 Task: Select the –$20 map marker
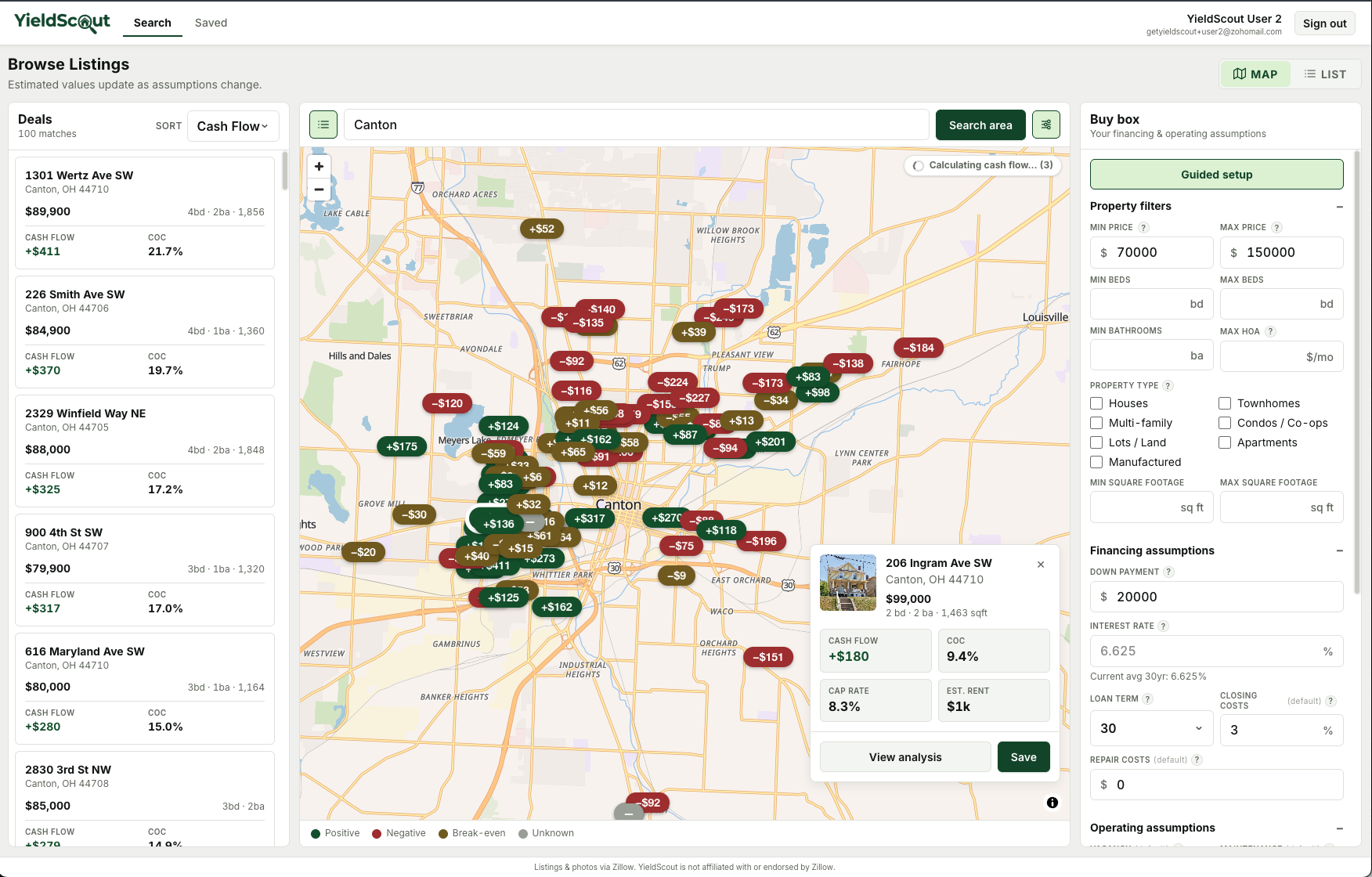pos(363,552)
